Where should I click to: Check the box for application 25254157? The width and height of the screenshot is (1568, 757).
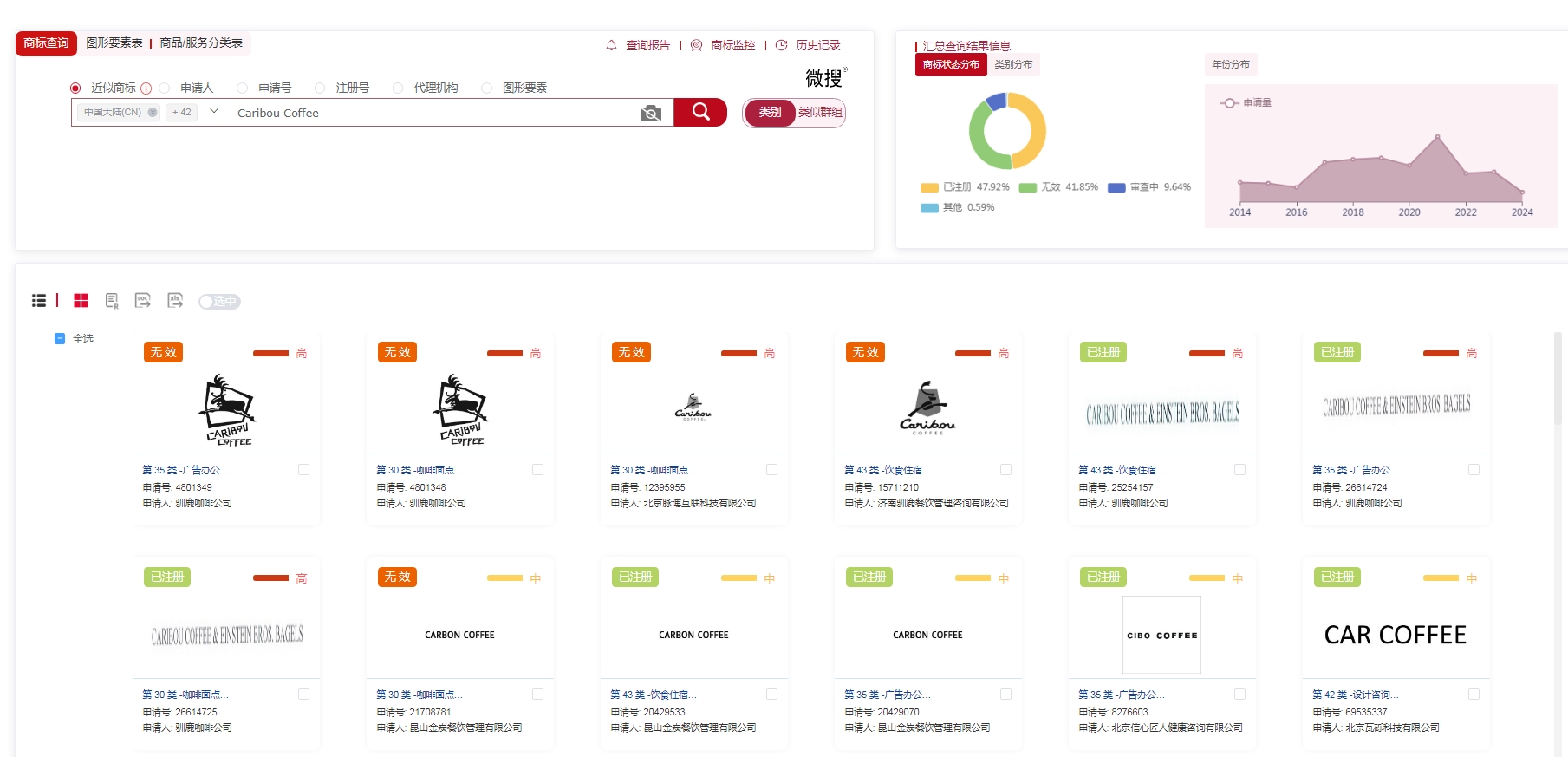(1239, 470)
